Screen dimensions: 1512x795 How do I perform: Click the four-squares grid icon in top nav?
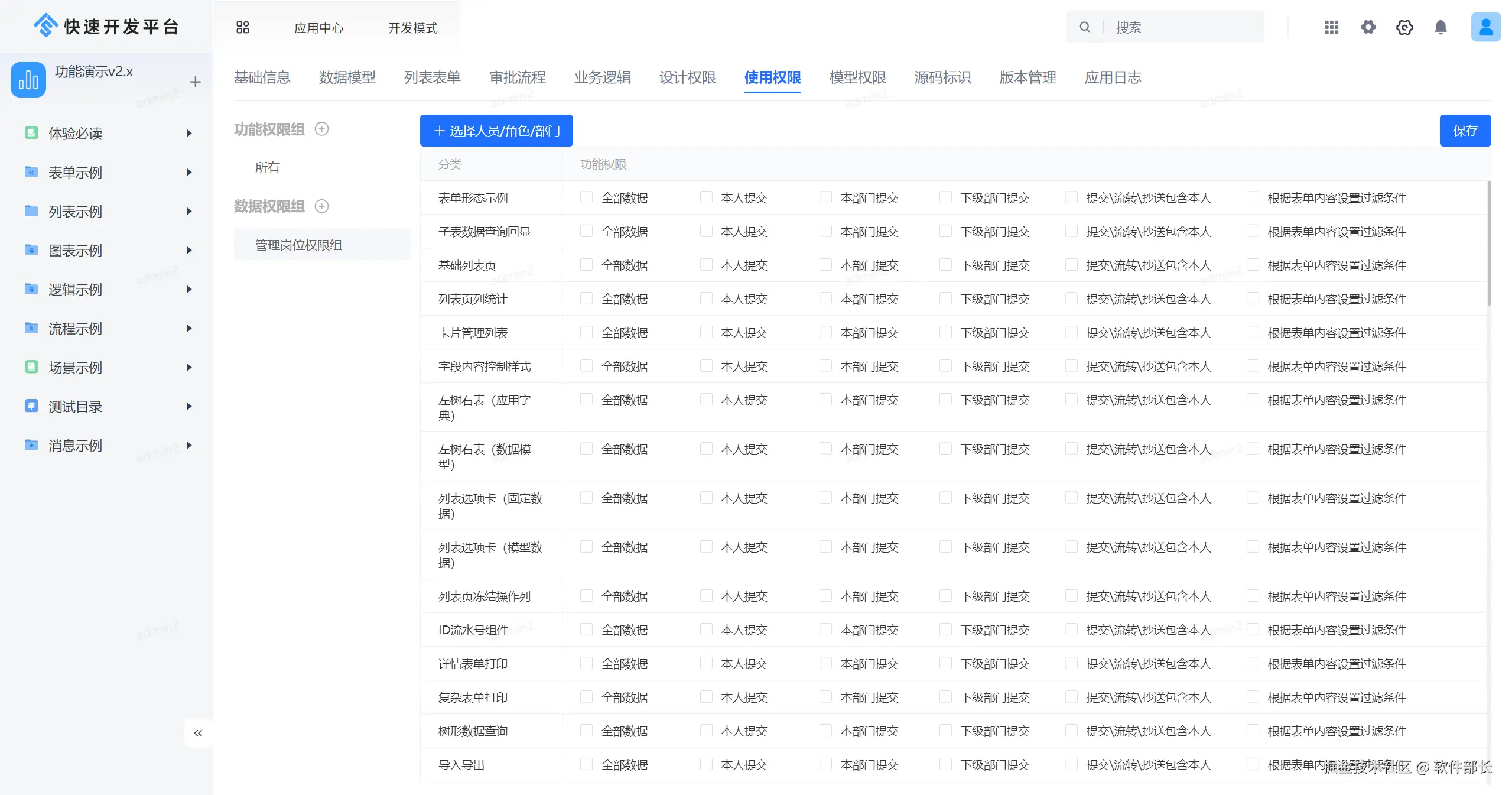(242, 27)
